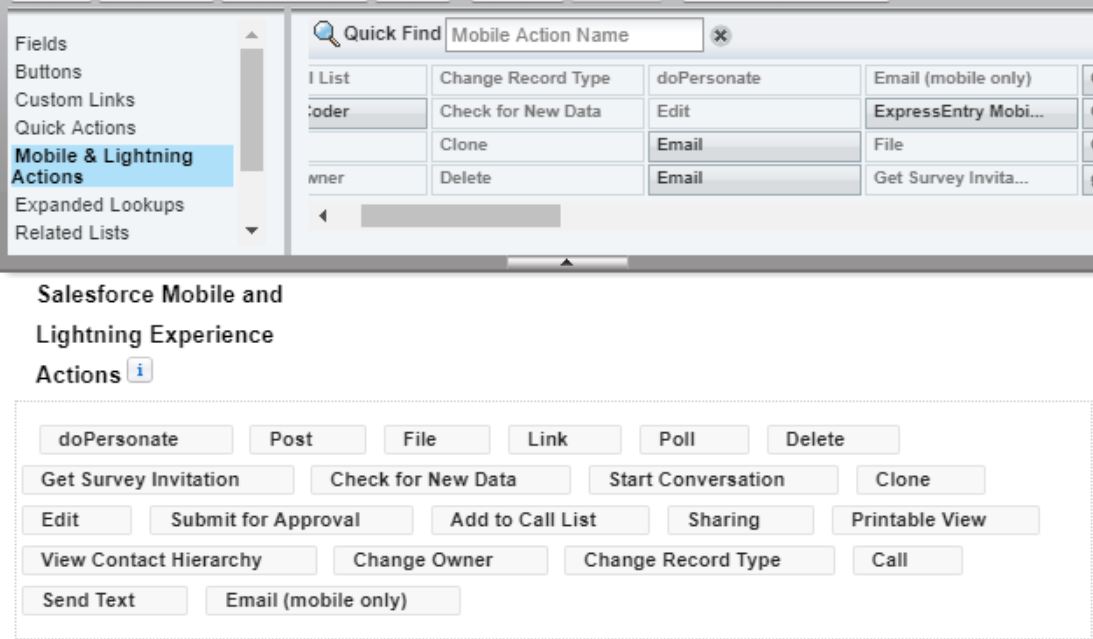Select the Sharing action
This screenshot has width=1093, height=639.
coord(740,521)
